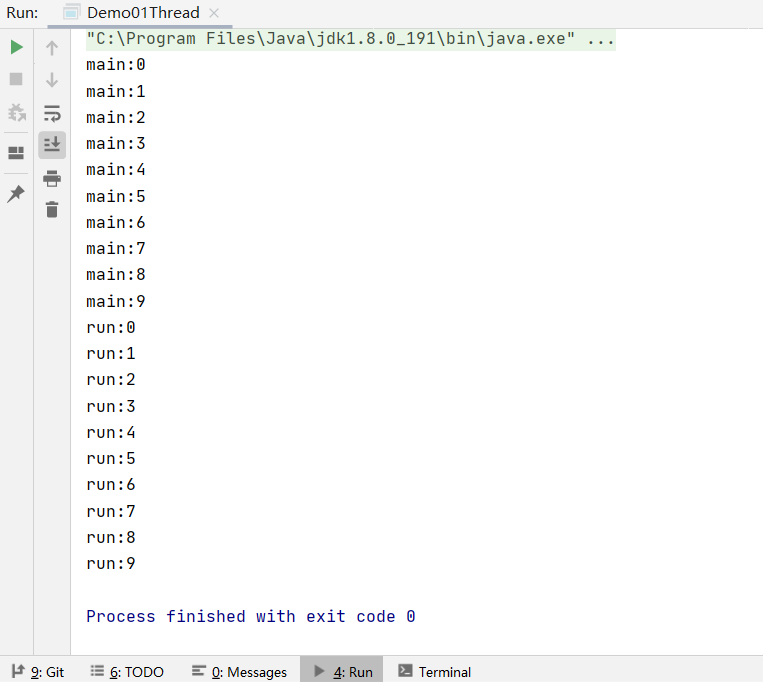Click the 'run:5' output line
This screenshot has height=682, width=763.
[111, 459]
